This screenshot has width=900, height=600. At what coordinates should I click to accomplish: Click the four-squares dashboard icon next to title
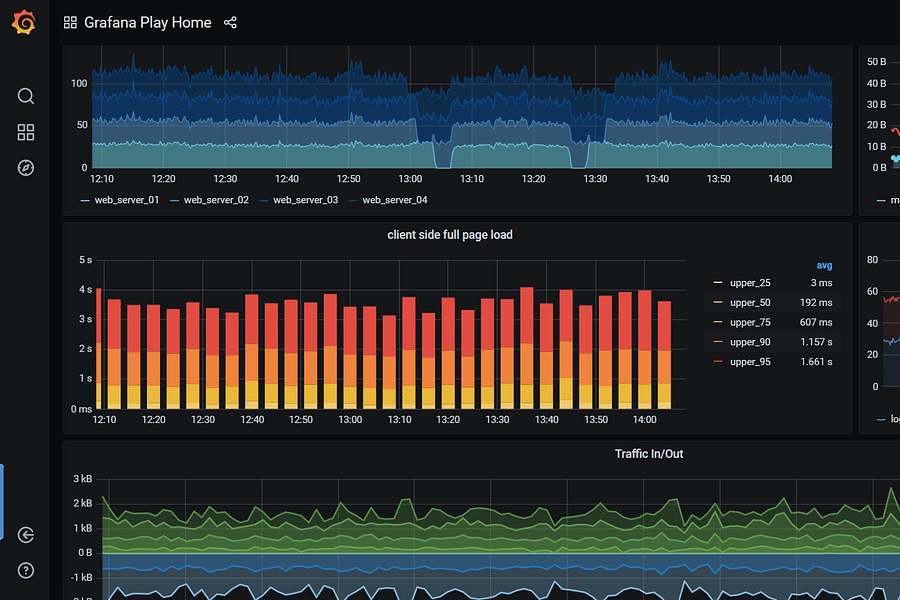coord(69,22)
